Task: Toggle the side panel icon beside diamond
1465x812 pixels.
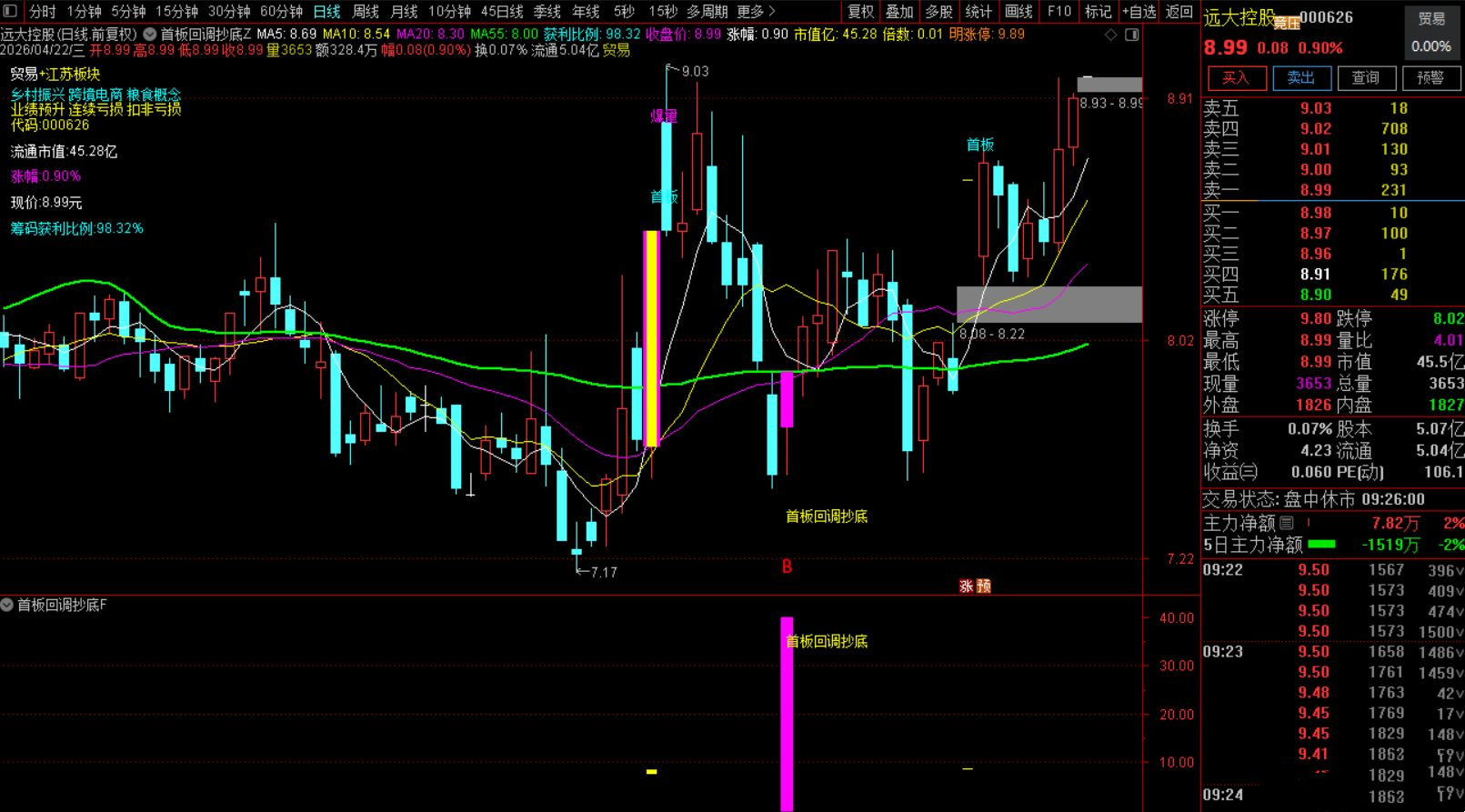Action: [x=1131, y=35]
